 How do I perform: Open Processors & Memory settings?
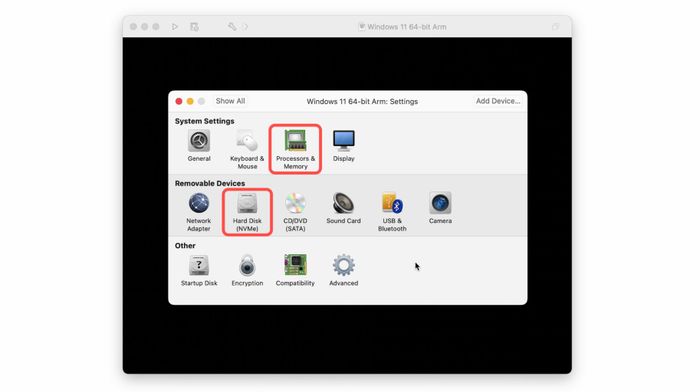(x=295, y=150)
